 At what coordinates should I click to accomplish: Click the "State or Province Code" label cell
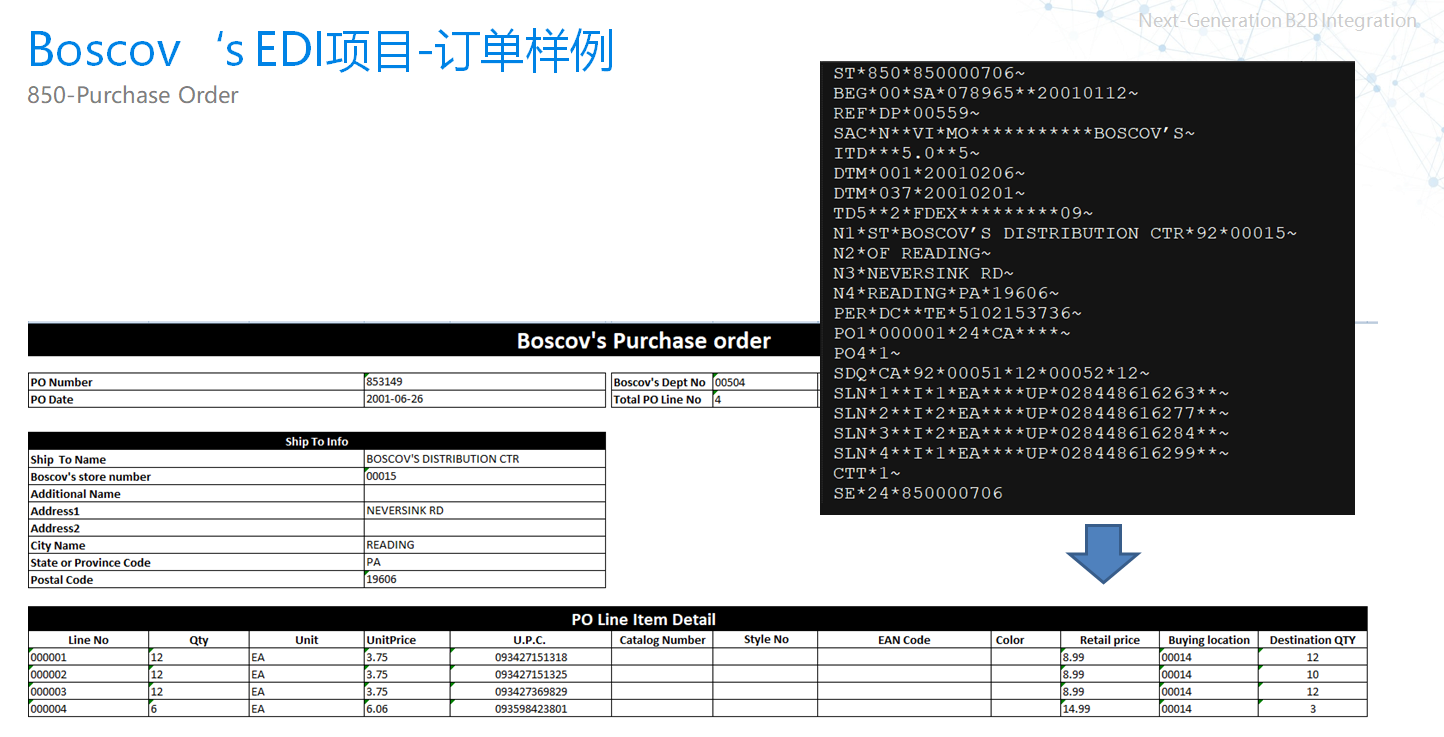[x=196, y=562]
